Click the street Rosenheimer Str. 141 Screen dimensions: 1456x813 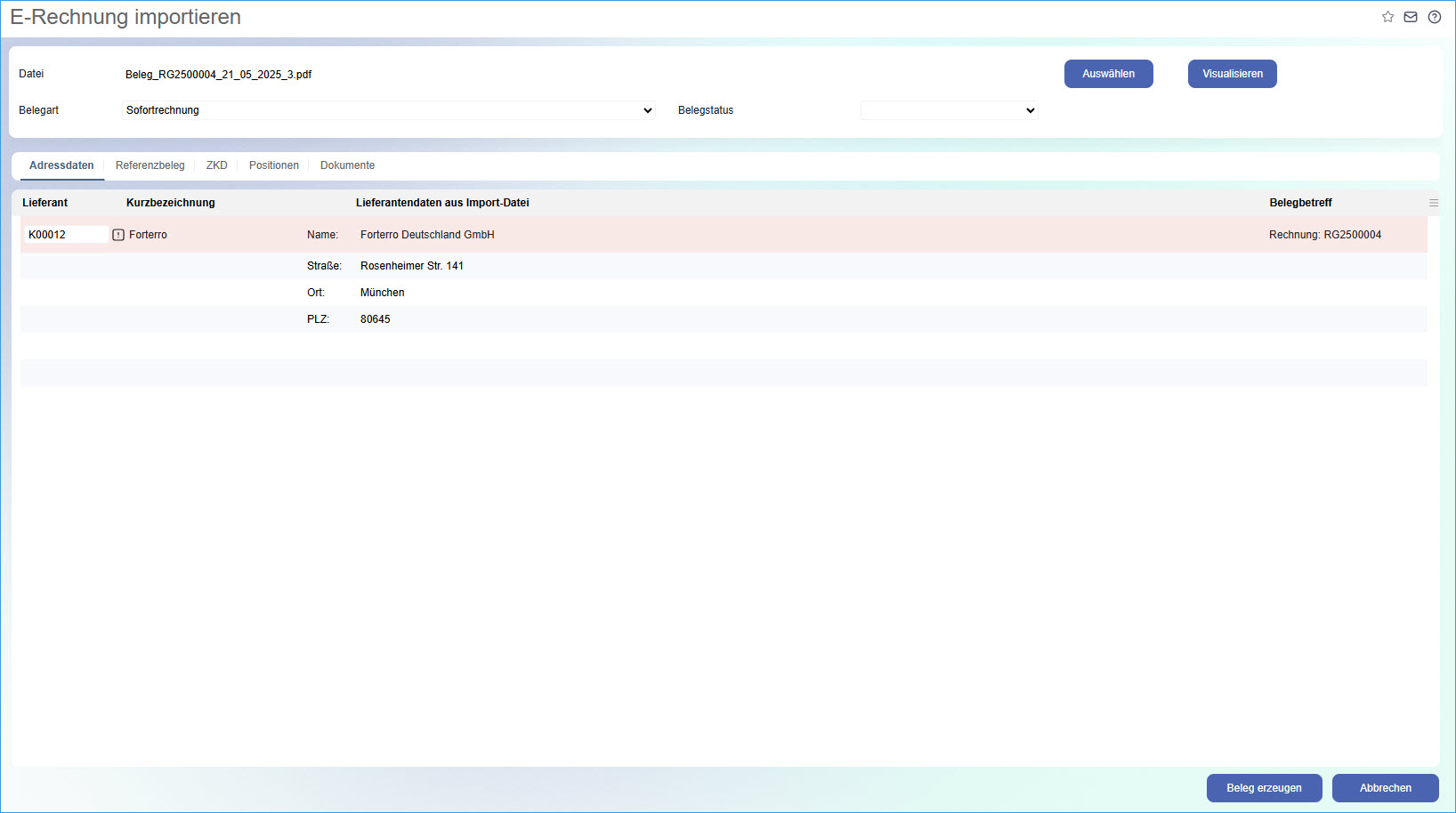coord(412,266)
